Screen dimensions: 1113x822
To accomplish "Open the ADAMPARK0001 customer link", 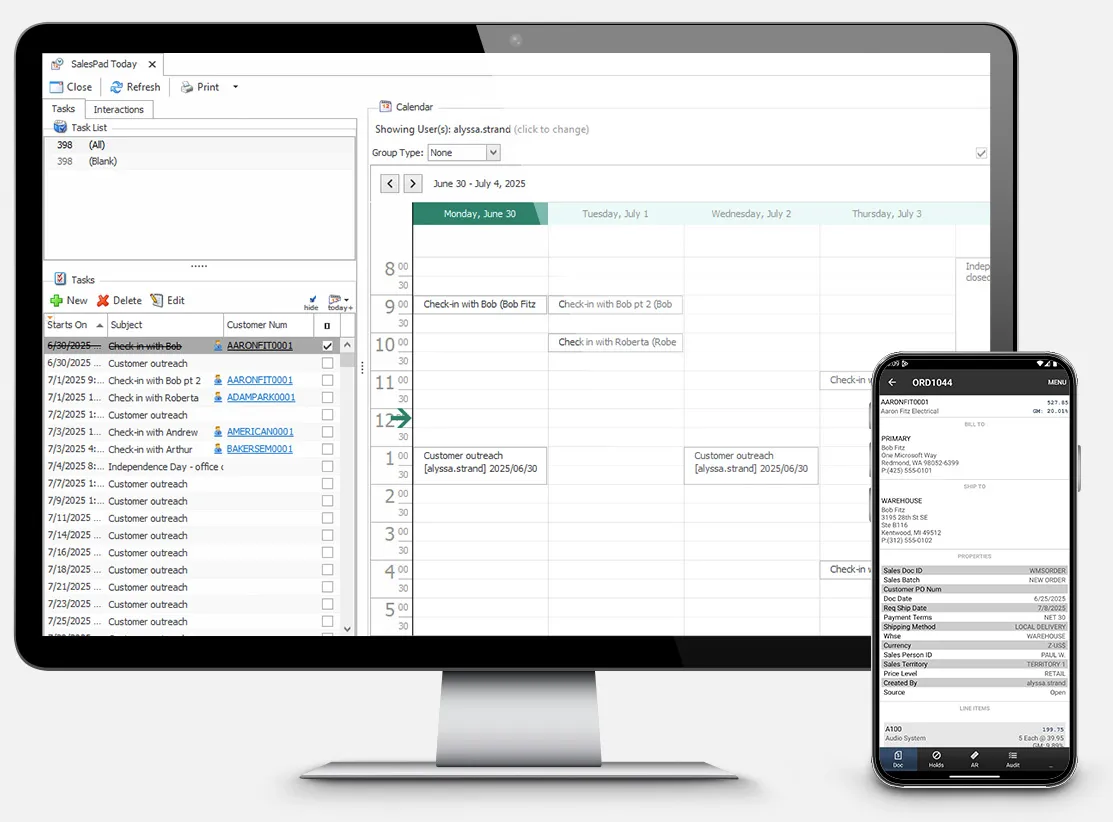I will pos(261,398).
